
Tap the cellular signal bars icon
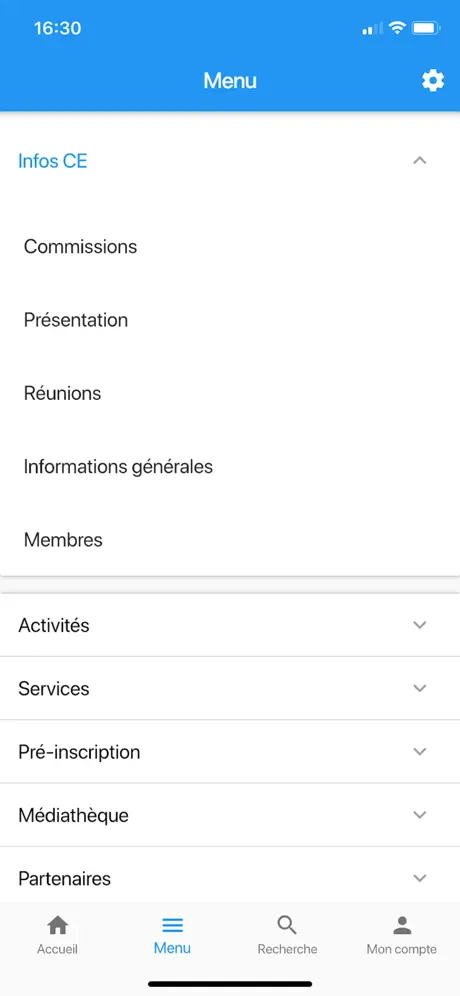coord(373,29)
